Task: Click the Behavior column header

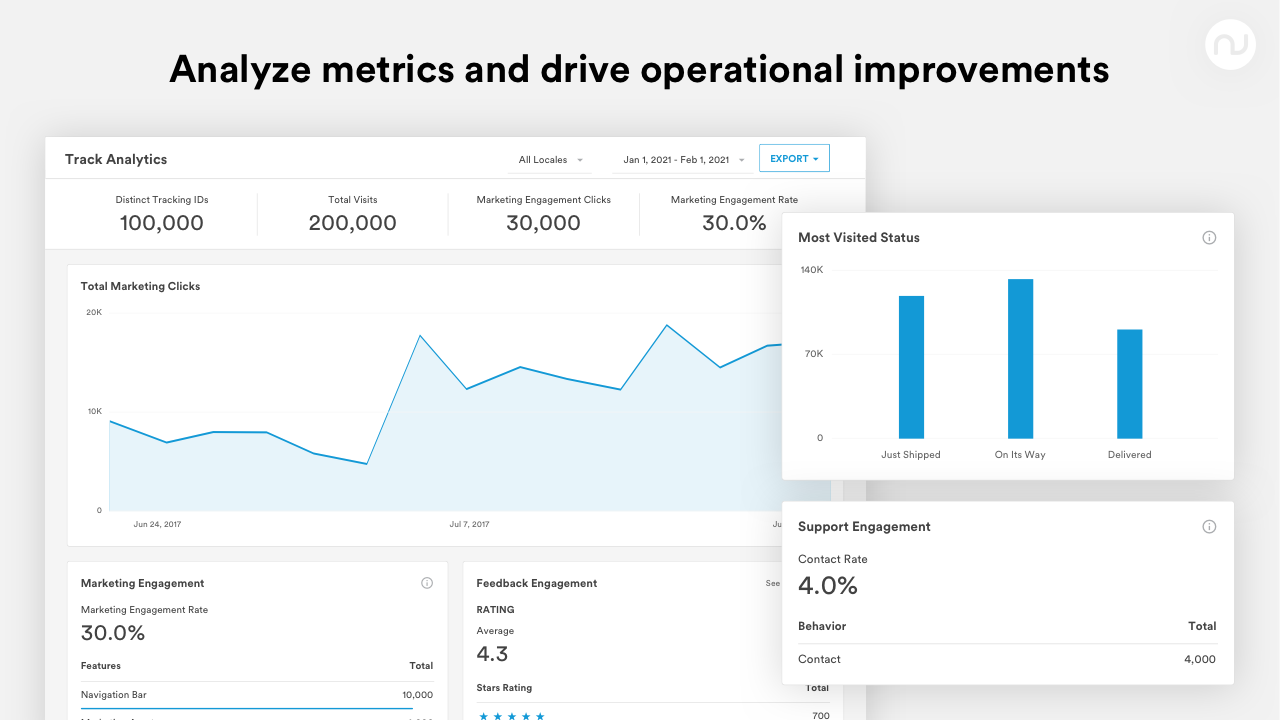Action: click(x=822, y=626)
